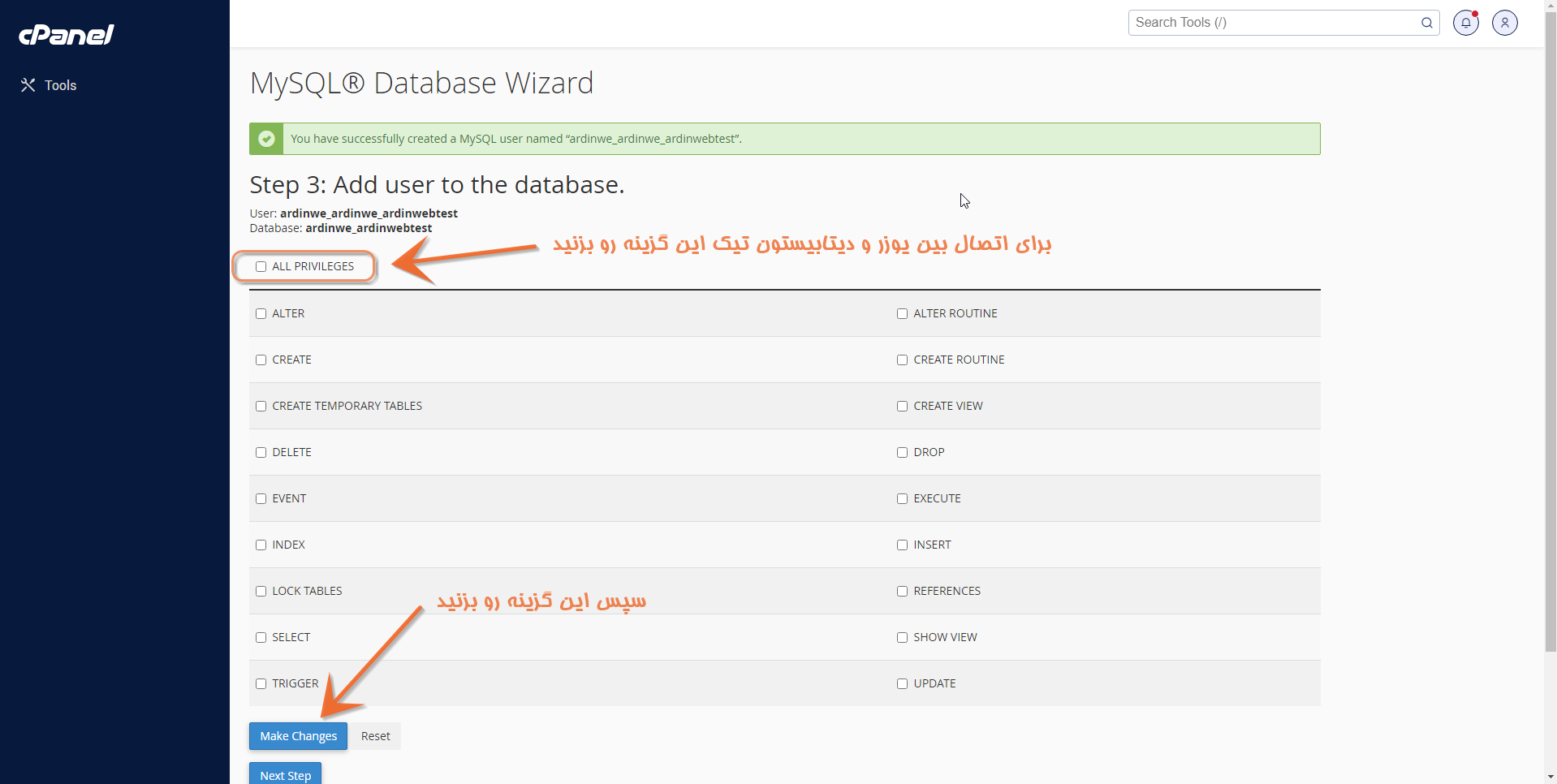Click the search magnifier icon
Image resolution: width=1557 pixels, height=784 pixels.
(x=1426, y=23)
